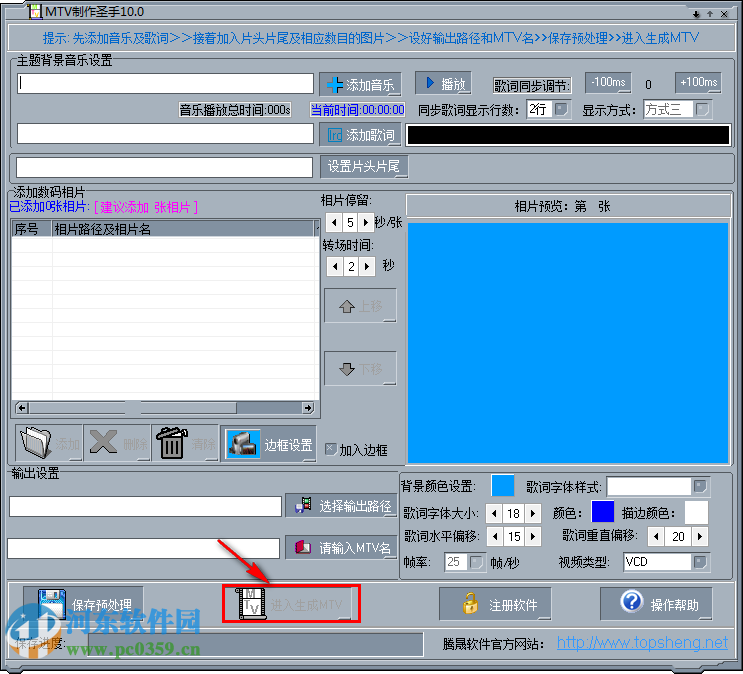The width and height of the screenshot is (743, 674).
Task: Increase lyric sync by +100ms
Action: (x=698, y=83)
